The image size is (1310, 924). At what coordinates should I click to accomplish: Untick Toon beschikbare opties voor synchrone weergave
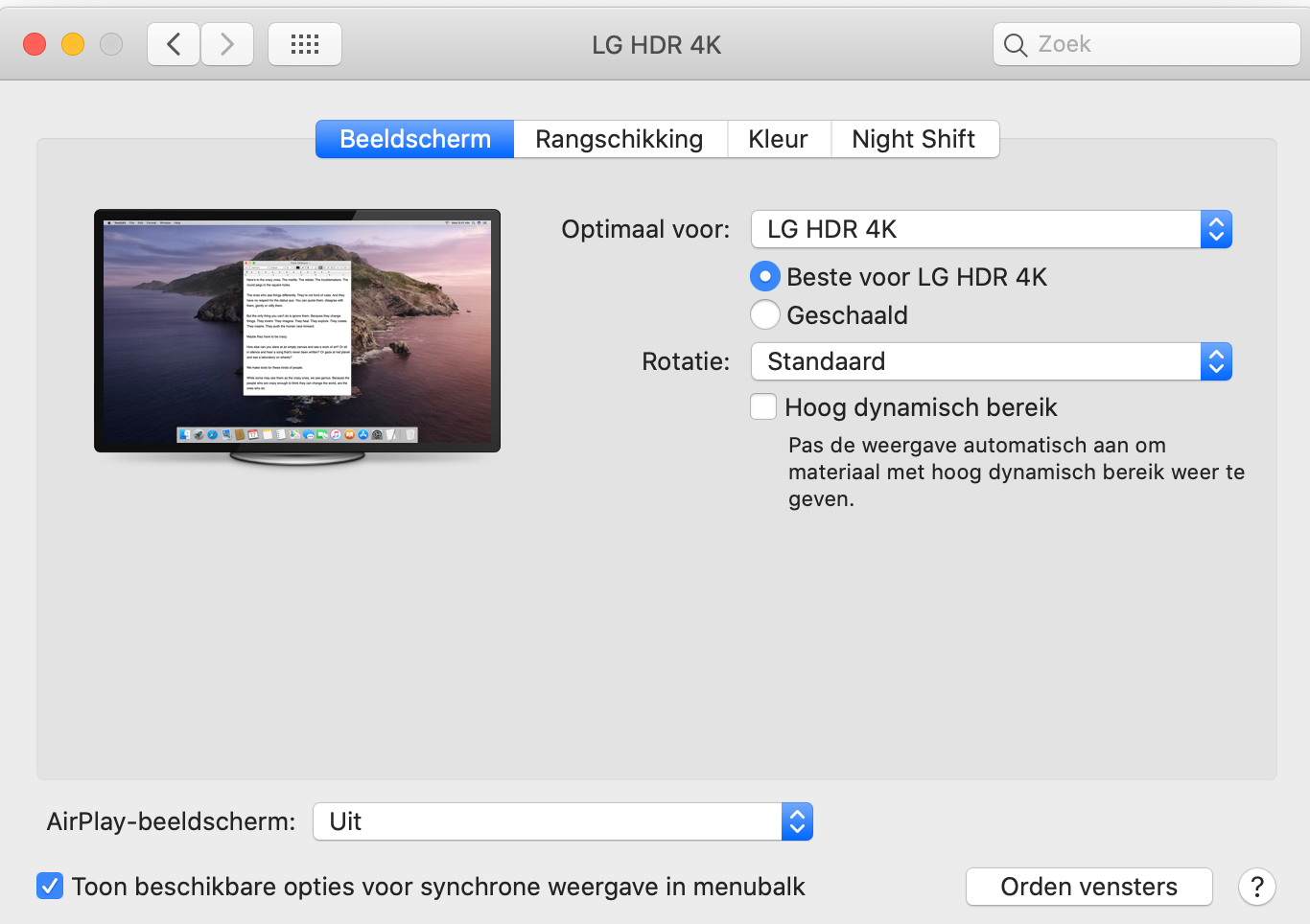point(50,886)
